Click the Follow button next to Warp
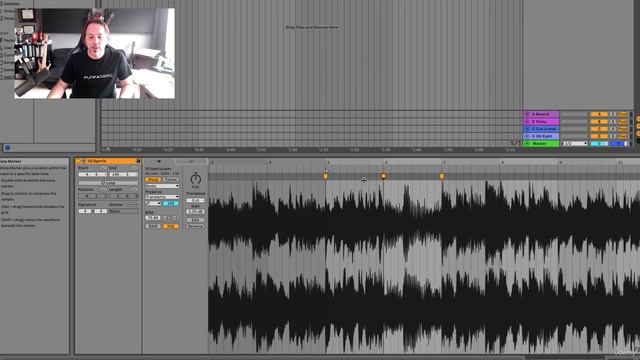Image resolution: width=640 pixels, height=360 pixels. coord(171,180)
